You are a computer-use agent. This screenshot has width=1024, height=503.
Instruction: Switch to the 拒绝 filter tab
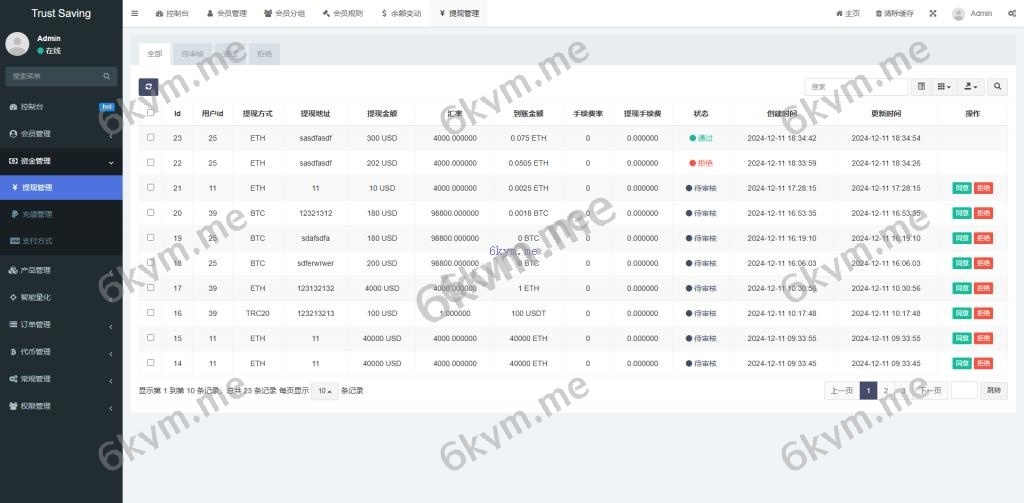[264, 54]
